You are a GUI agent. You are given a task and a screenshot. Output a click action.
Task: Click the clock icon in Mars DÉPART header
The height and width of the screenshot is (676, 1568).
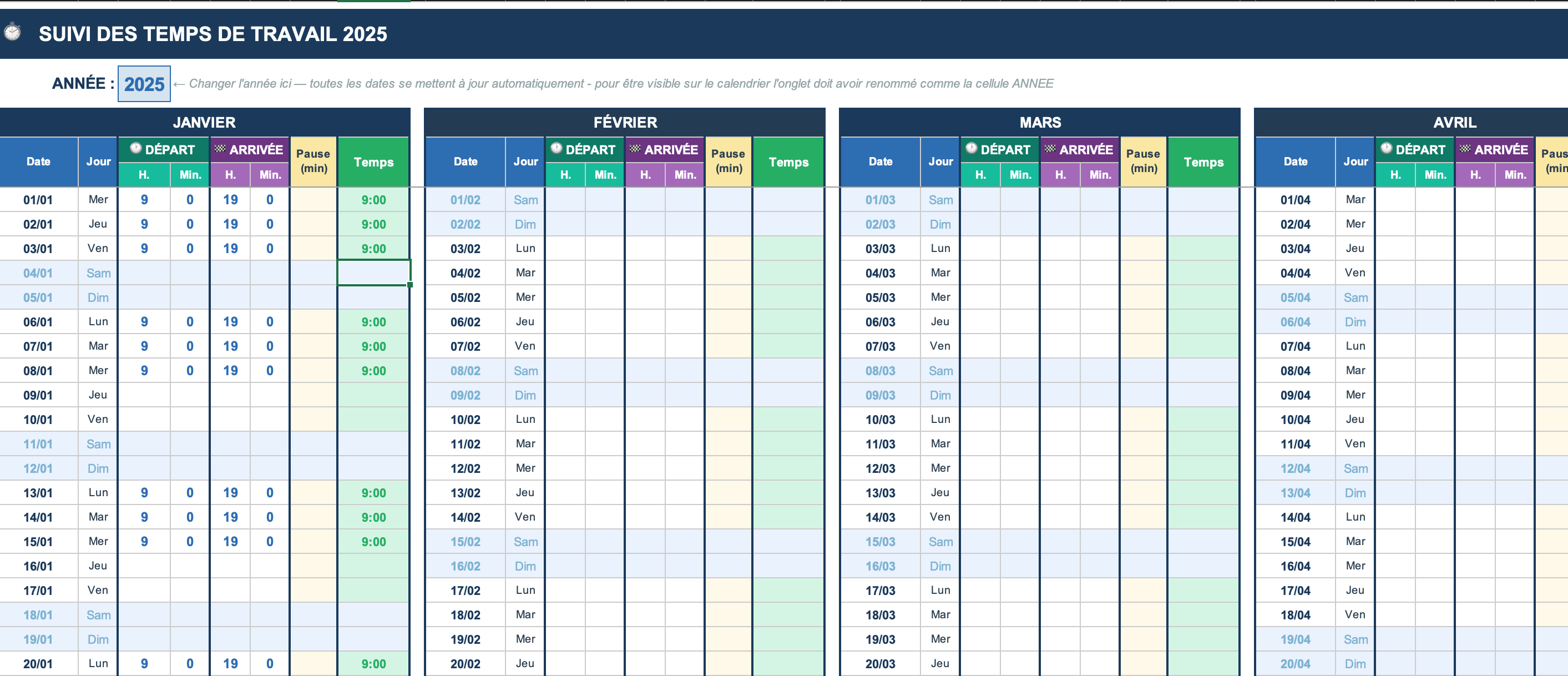[x=971, y=149]
